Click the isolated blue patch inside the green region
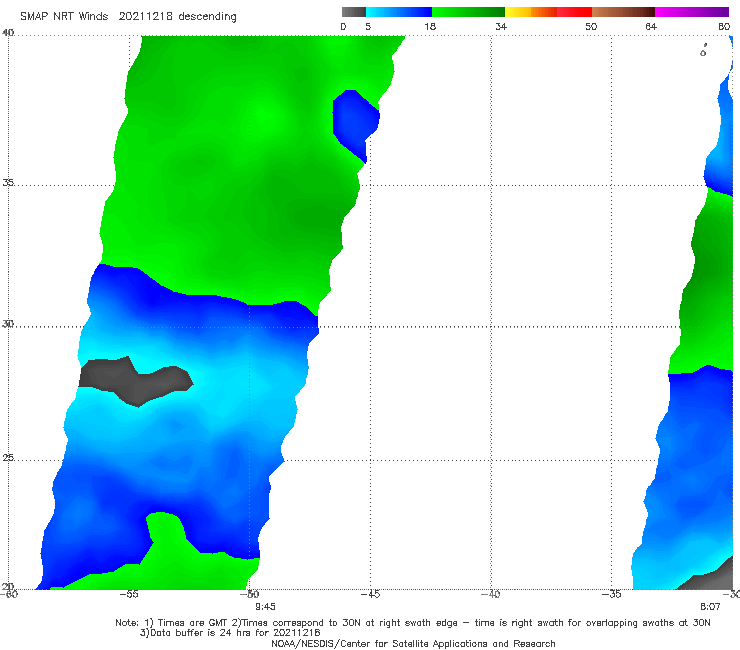The image size is (740, 650). (x=355, y=125)
